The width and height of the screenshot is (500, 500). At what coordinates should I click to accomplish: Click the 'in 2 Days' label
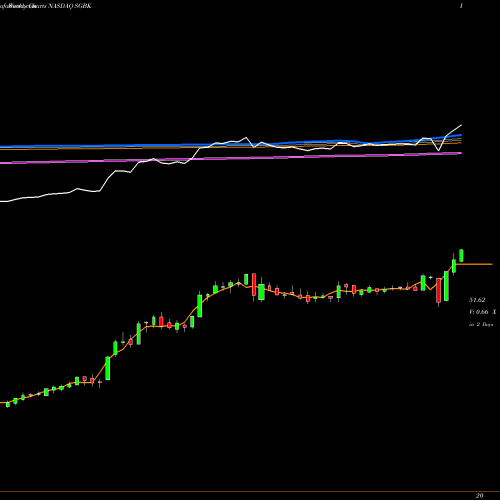[x=481, y=324]
